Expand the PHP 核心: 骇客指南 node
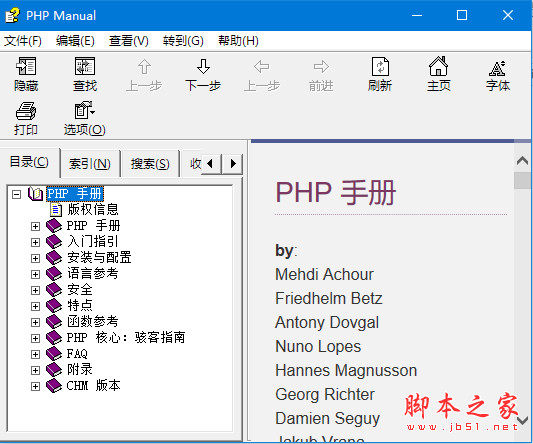This screenshot has width=533, height=444. pyautogui.click(x=35, y=338)
